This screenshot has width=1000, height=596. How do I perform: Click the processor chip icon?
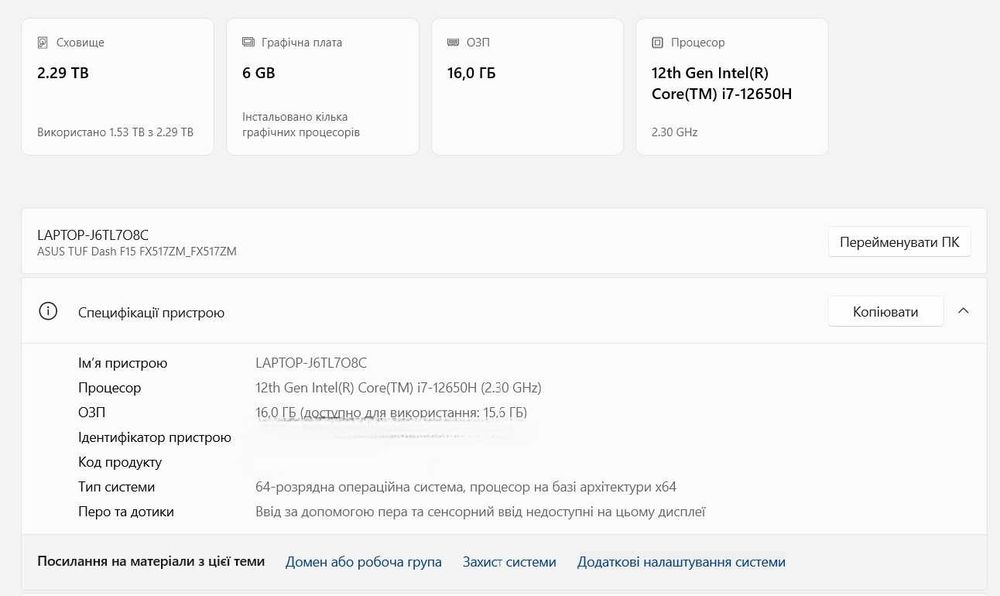click(x=658, y=43)
